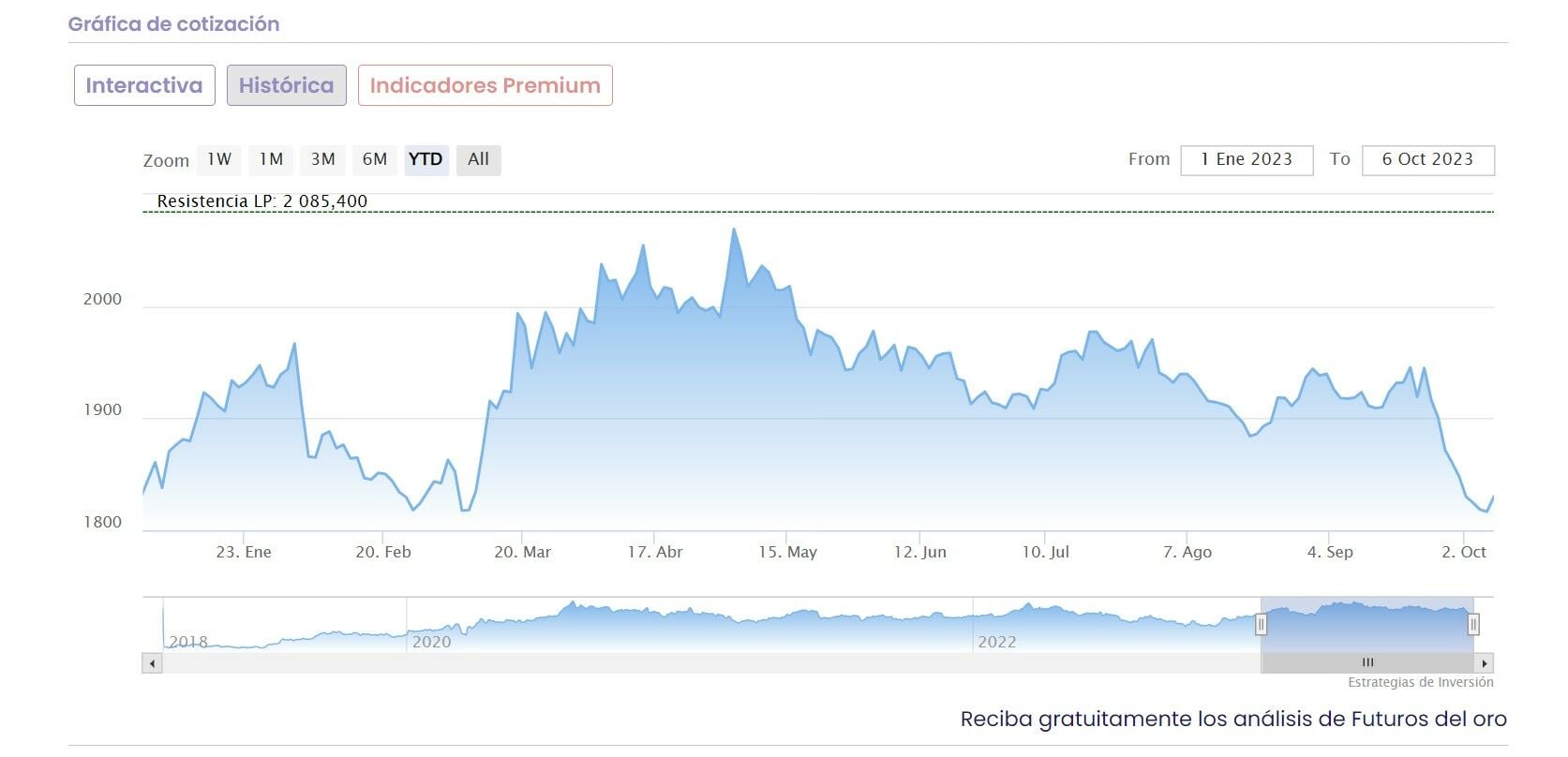Click the navigator scroll left arrow
The image size is (1568, 757).
click(x=152, y=663)
